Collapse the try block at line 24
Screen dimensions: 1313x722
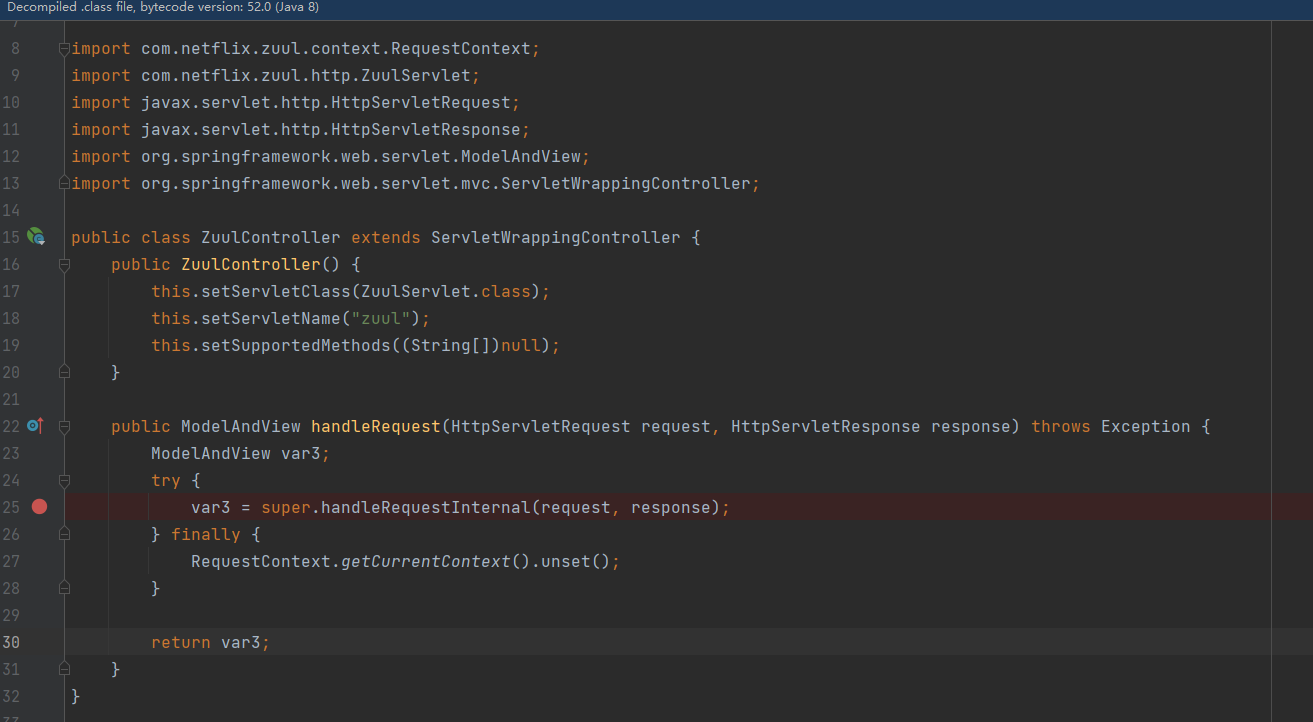coord(64,480)
